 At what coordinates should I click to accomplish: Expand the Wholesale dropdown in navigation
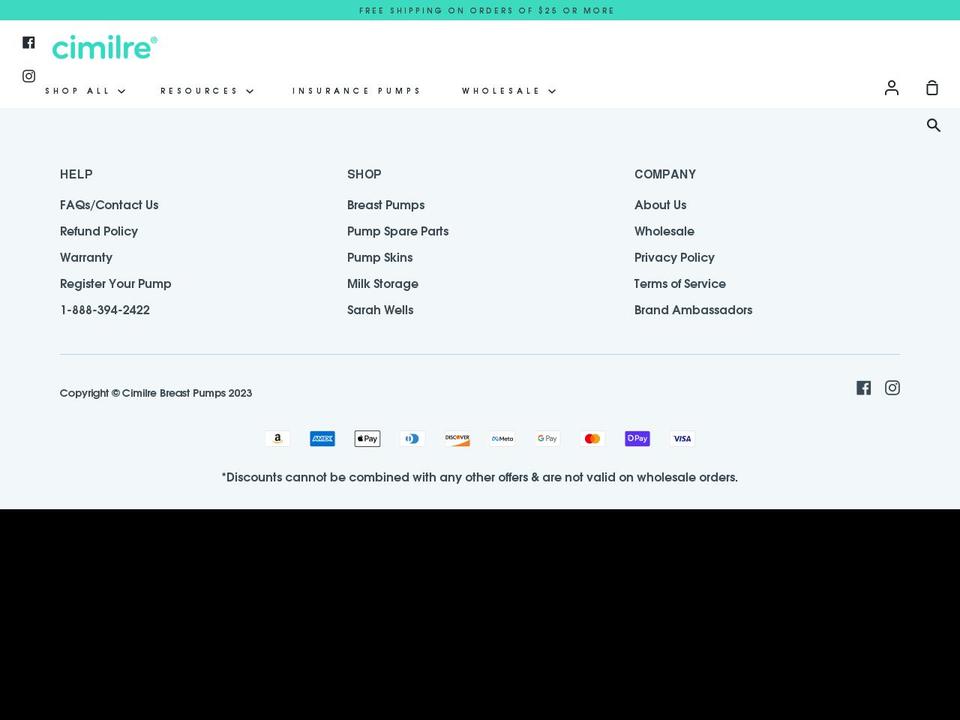pyautogui.click(x=509, y=91)
